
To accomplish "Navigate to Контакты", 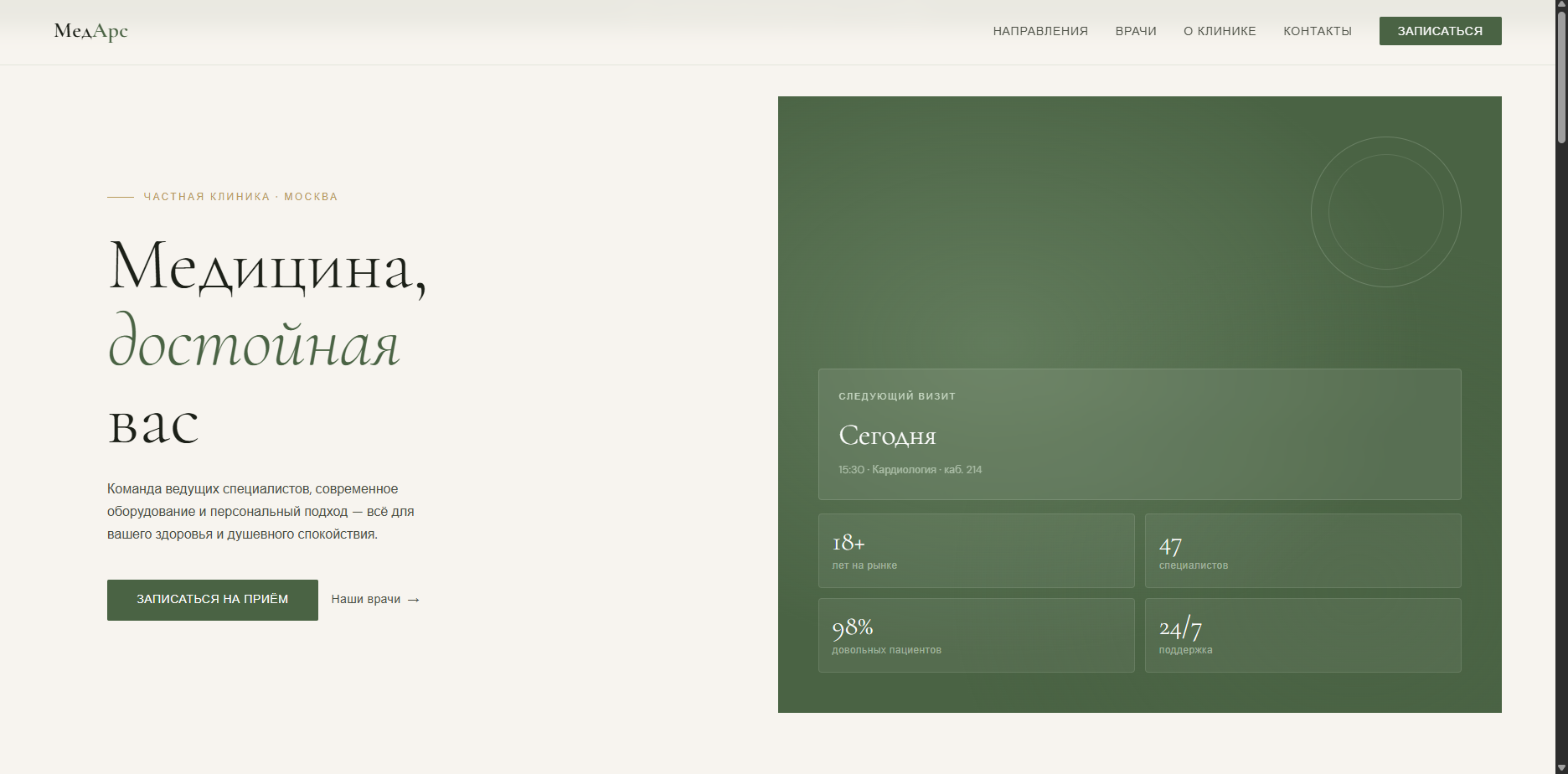I will [x=1318, y=31].
